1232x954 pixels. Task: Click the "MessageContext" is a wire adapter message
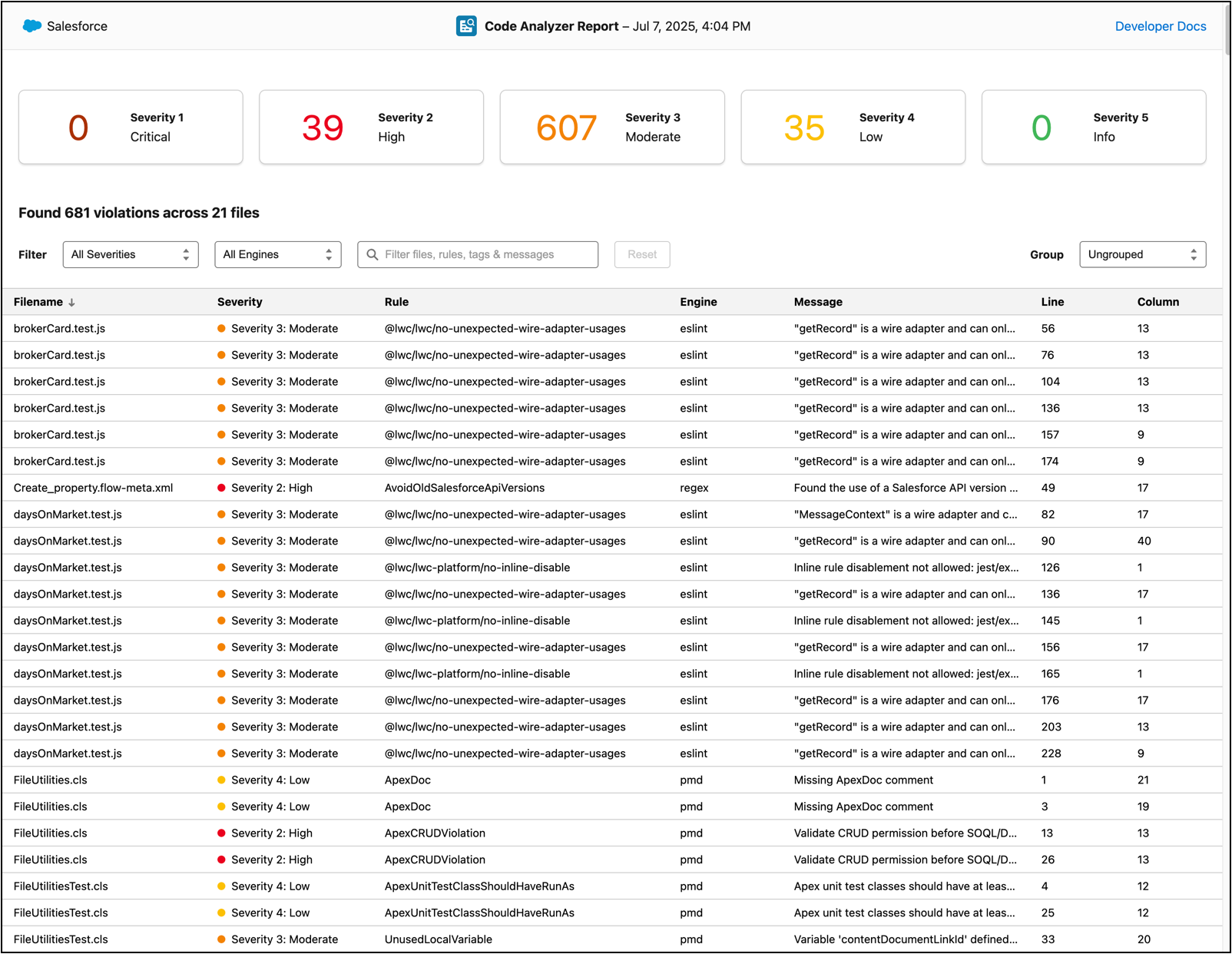coord(906,514)
